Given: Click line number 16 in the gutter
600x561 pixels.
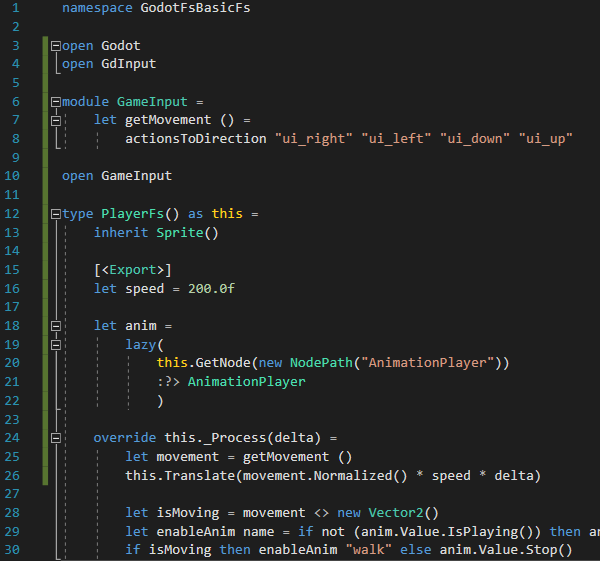Looking at the screenshot, I should click(13, 289).
